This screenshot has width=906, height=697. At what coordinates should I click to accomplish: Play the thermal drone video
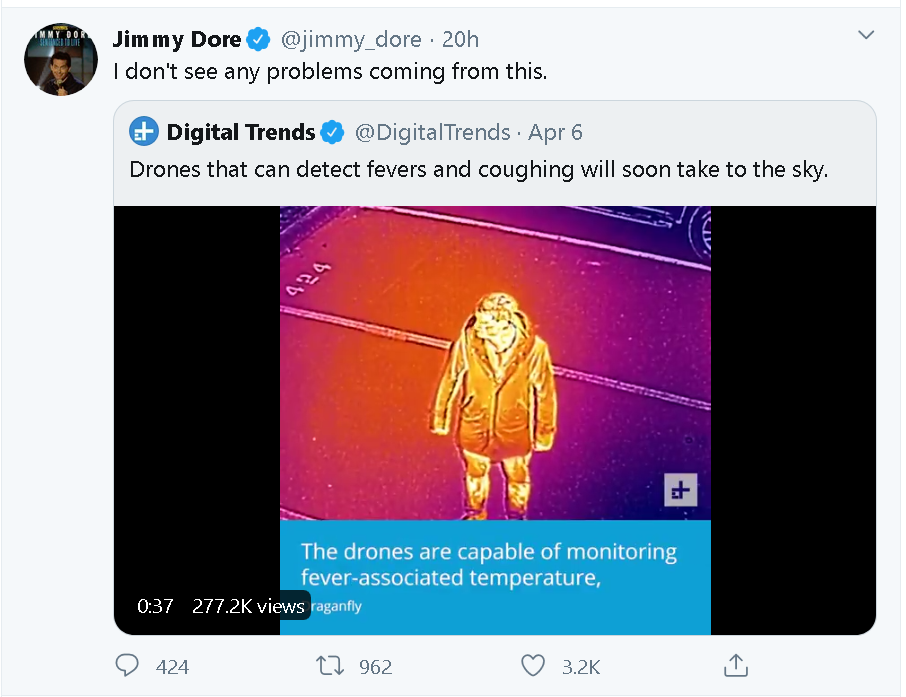click(495, 420)
